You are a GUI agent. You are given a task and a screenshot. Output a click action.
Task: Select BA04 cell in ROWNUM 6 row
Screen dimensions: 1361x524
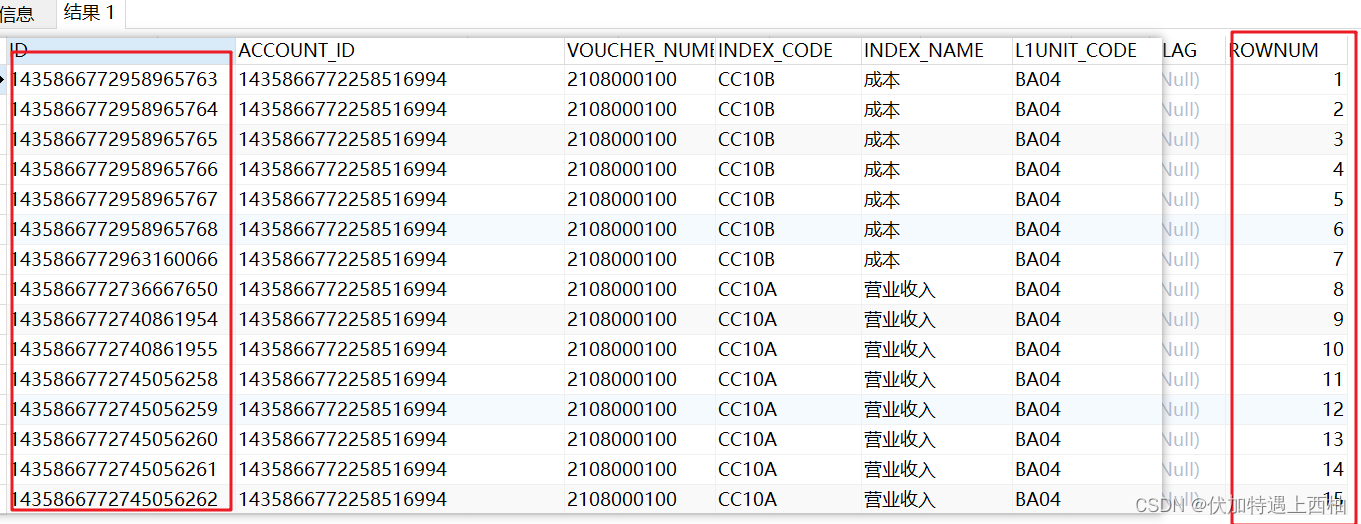[1086, 229]
